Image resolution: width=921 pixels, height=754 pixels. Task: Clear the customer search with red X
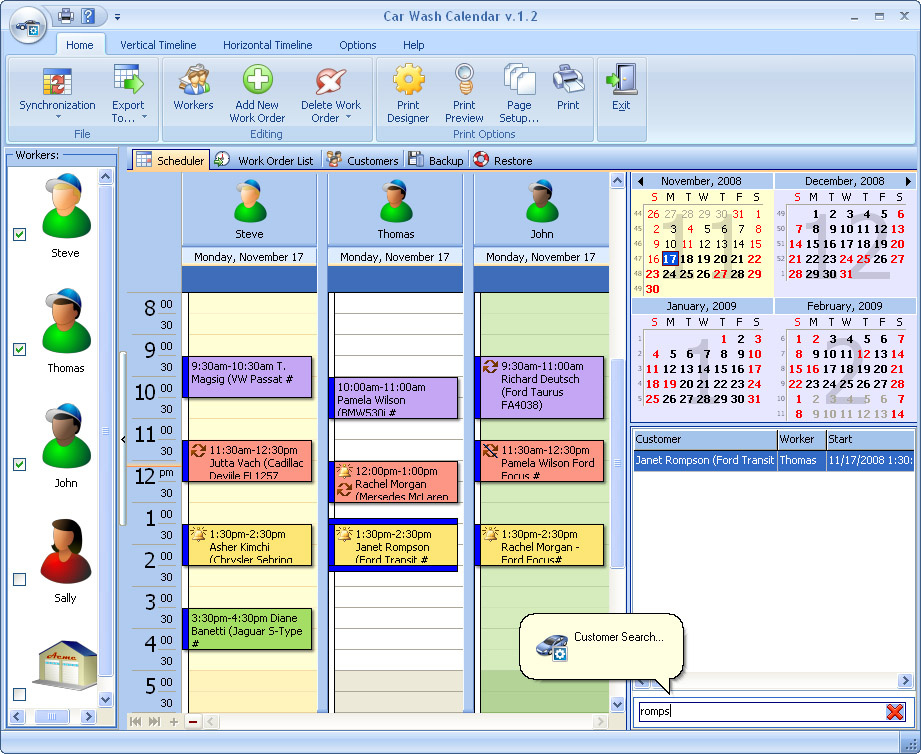tap(895, 711)
